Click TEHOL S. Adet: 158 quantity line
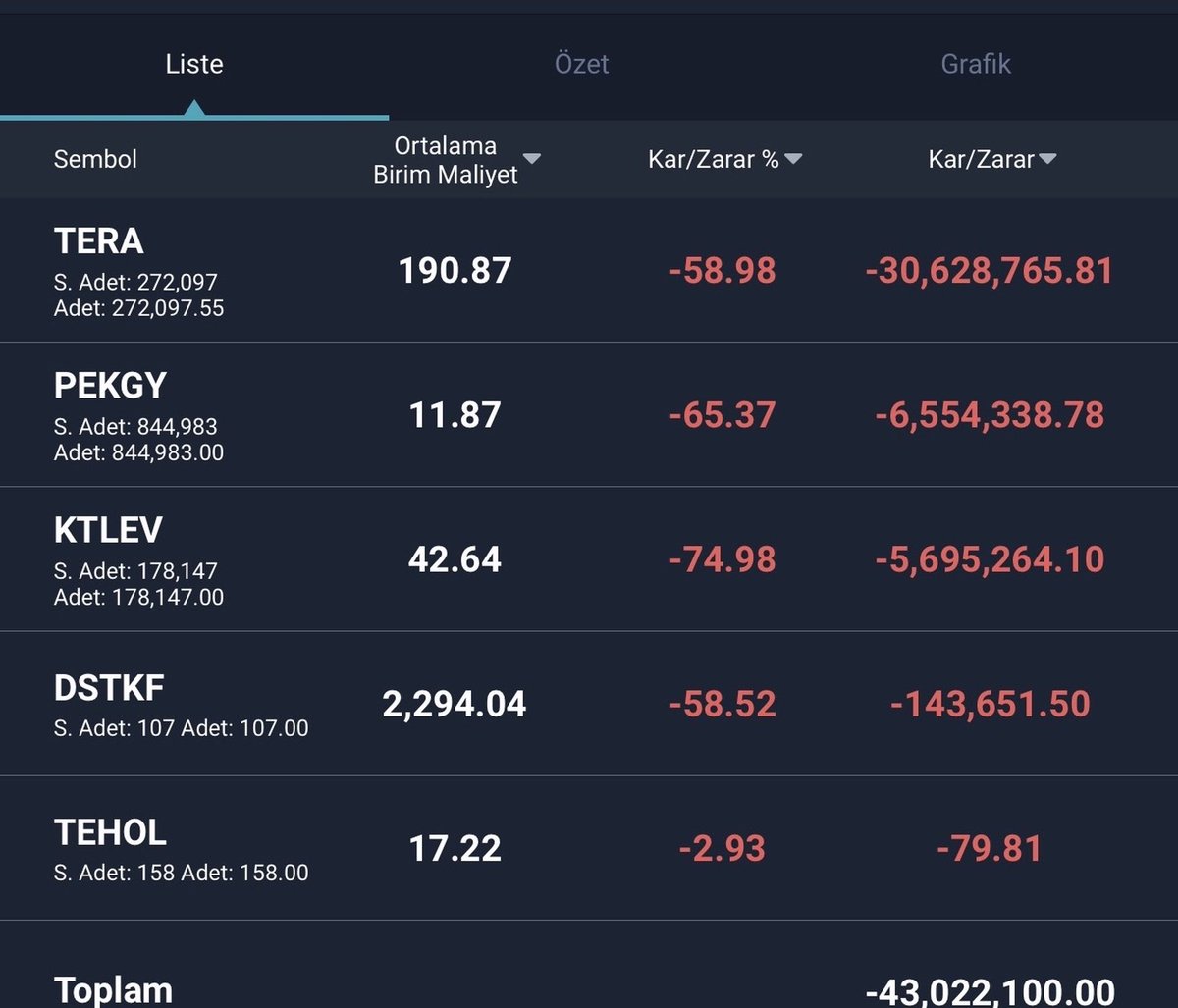This screenshot has height=1008, width=1178. pos(181,873)
